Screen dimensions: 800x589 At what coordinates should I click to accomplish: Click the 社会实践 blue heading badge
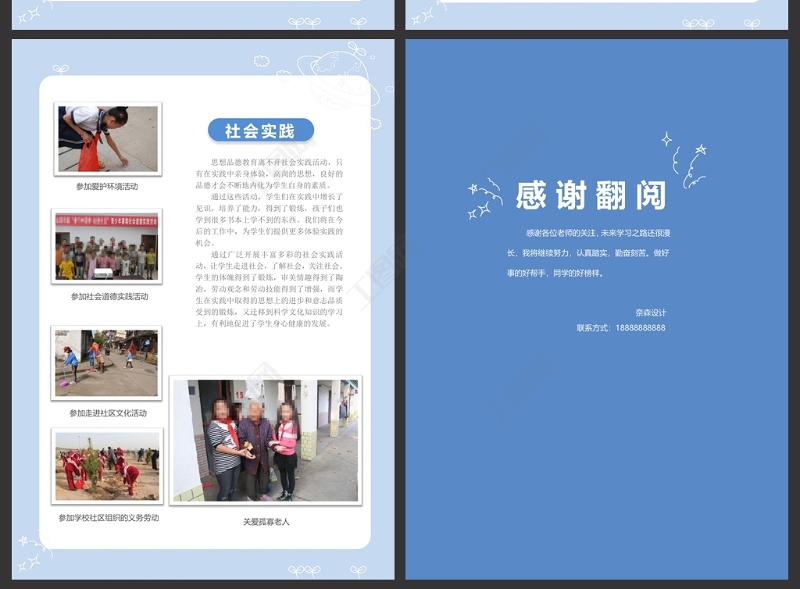coord(260,131)
